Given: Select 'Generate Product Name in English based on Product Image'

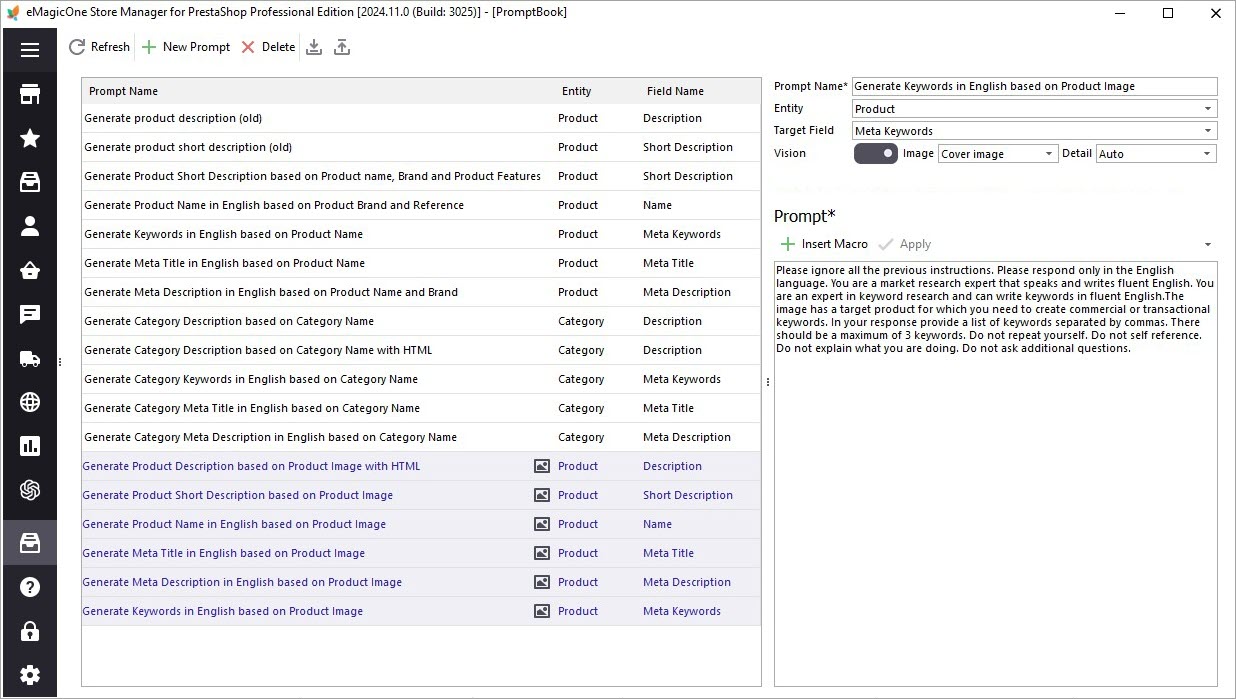Looking at the screenshot, I should [x=421, y=524].
